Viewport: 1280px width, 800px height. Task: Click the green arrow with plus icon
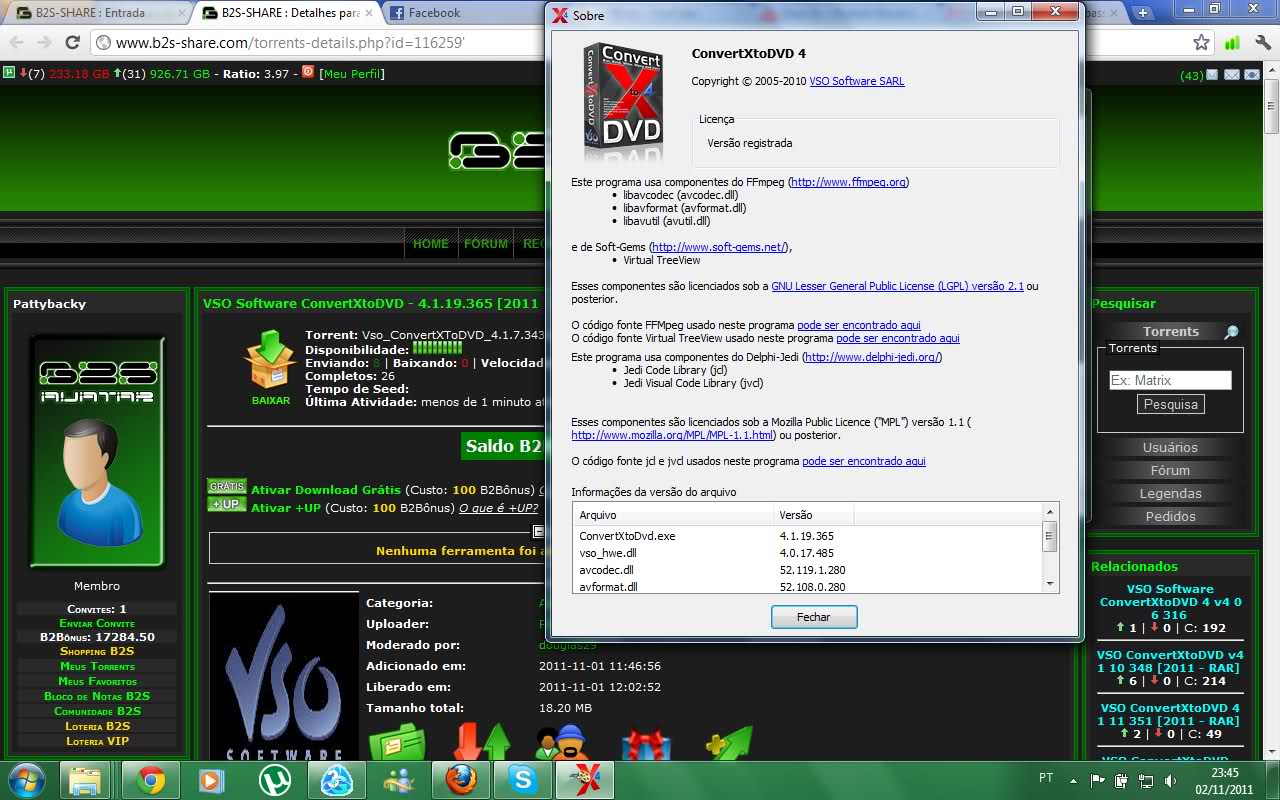tap(729, 745)
